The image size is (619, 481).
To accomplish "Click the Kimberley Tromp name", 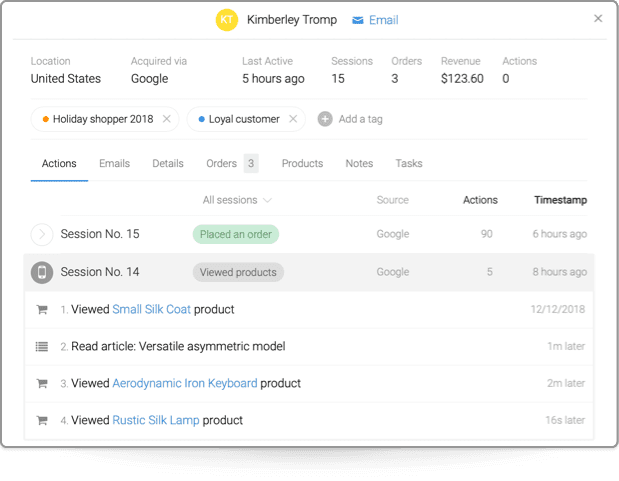I will (x=292, y=20).
